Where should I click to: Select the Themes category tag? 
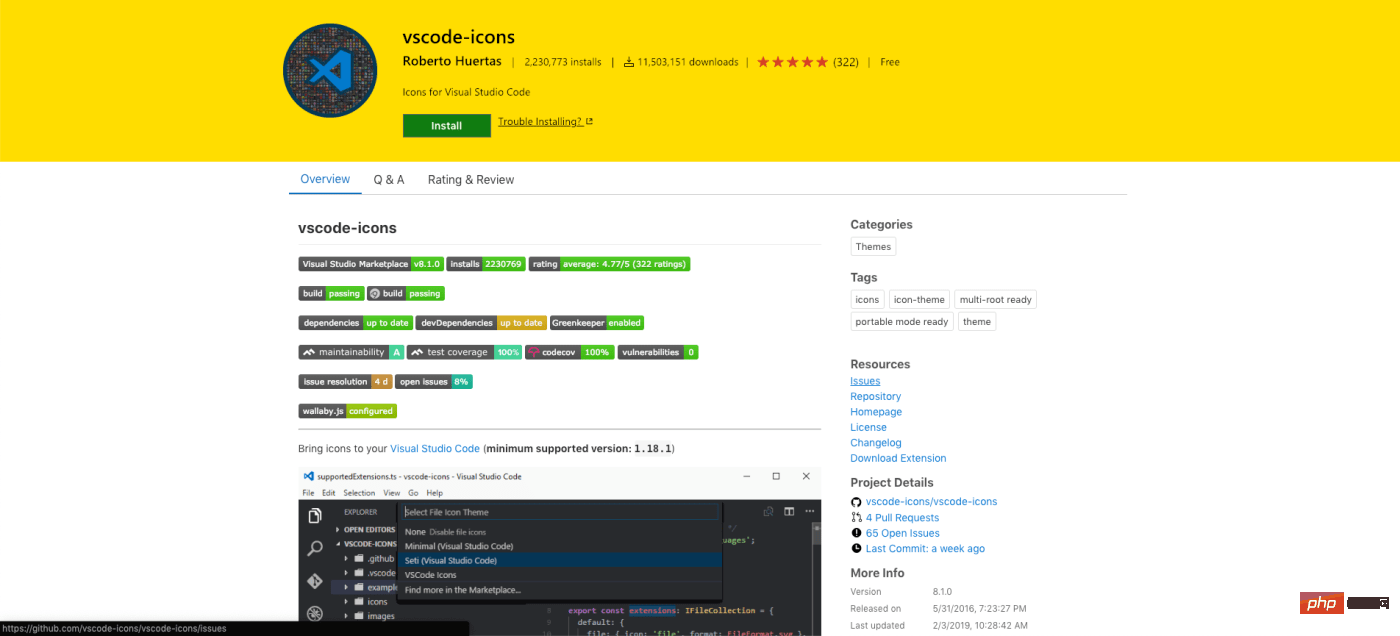pyautogui.click(x=873, y=247)
